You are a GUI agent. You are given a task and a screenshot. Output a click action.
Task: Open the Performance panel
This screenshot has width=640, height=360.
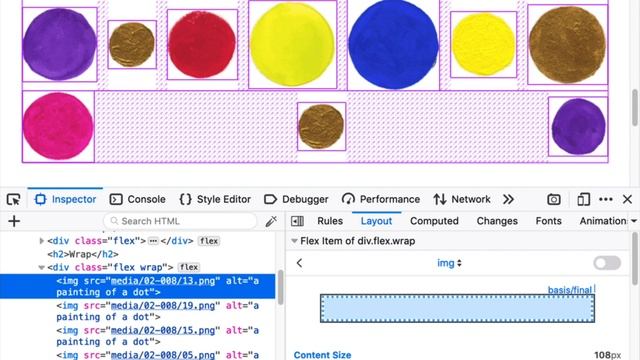(x=381, y=200)
